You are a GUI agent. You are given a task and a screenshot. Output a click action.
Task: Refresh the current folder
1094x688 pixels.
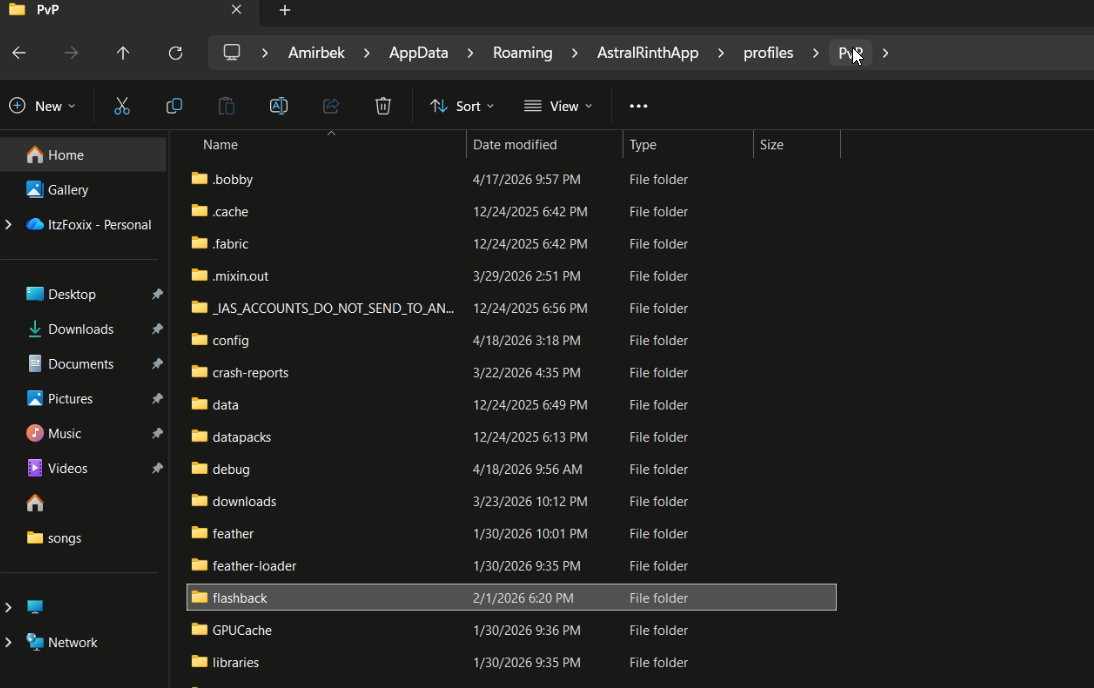(x=175, y=53)
